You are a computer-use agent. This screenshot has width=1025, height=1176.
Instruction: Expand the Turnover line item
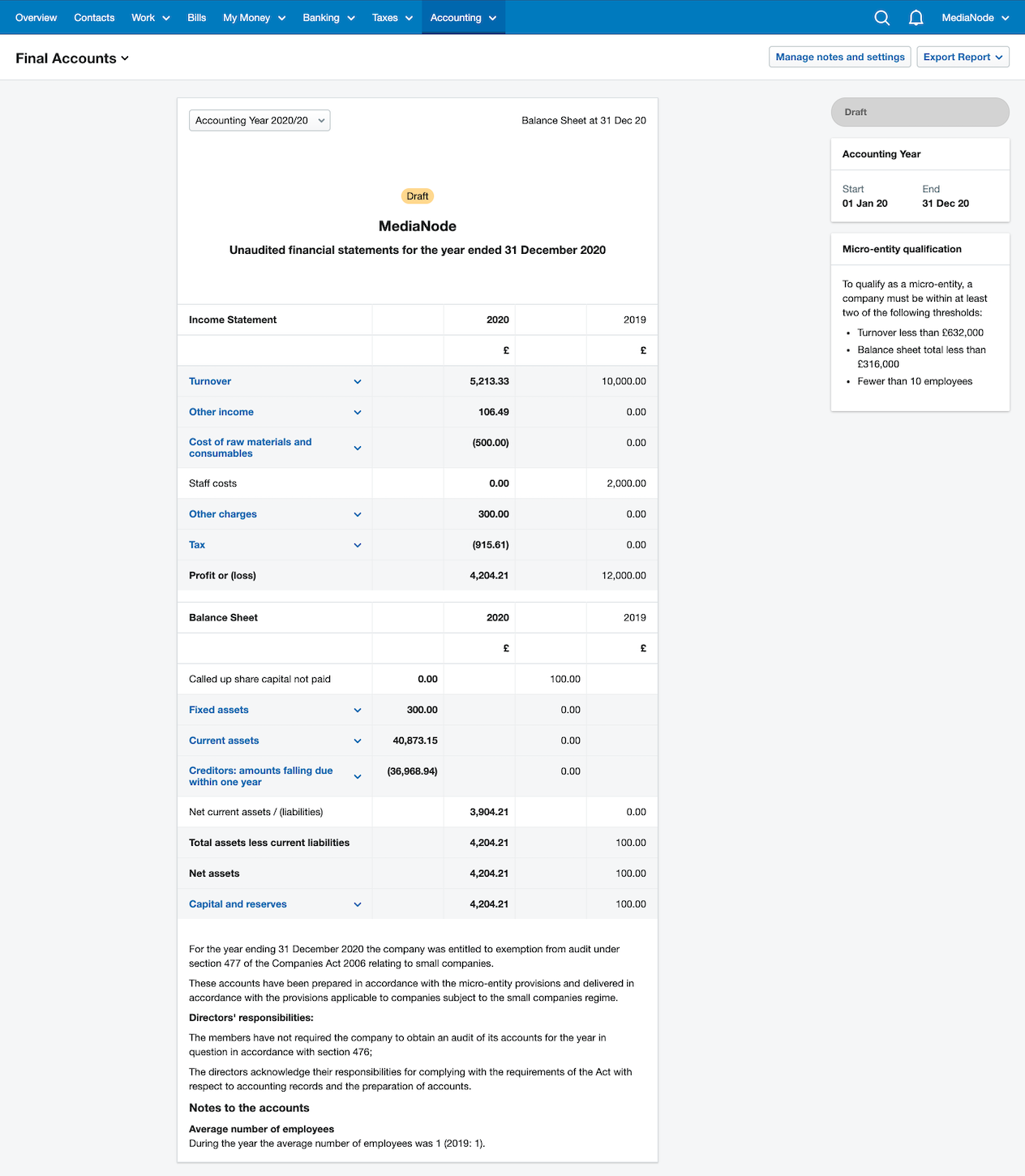(x=357, y=381)
